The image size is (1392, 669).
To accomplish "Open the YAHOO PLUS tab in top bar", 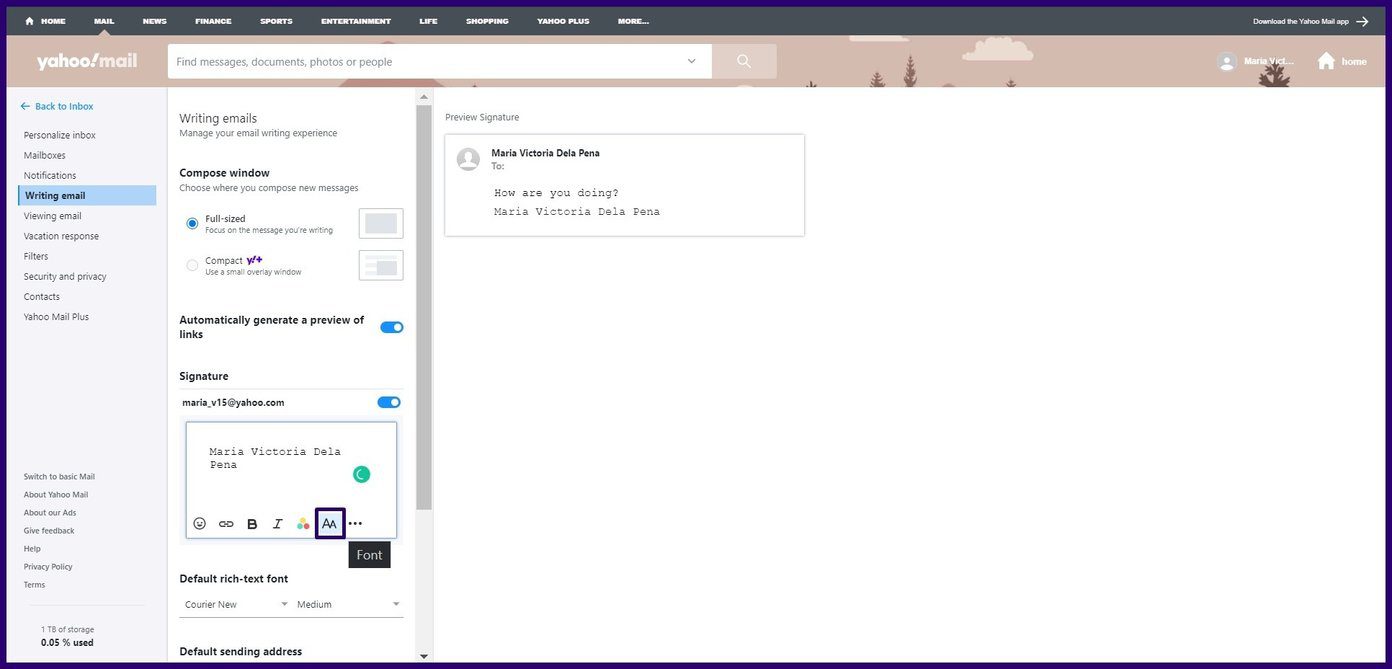I will (x=563, y=21).
